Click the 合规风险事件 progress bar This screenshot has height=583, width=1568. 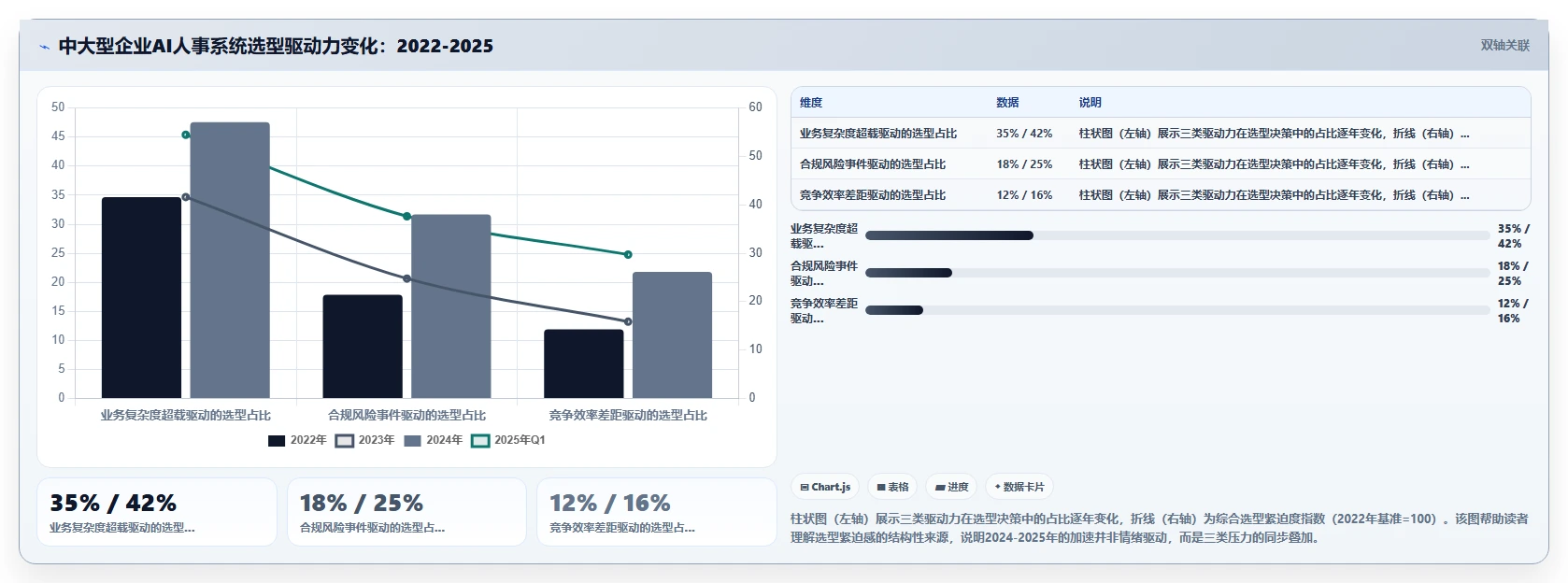click(1177, 273)
